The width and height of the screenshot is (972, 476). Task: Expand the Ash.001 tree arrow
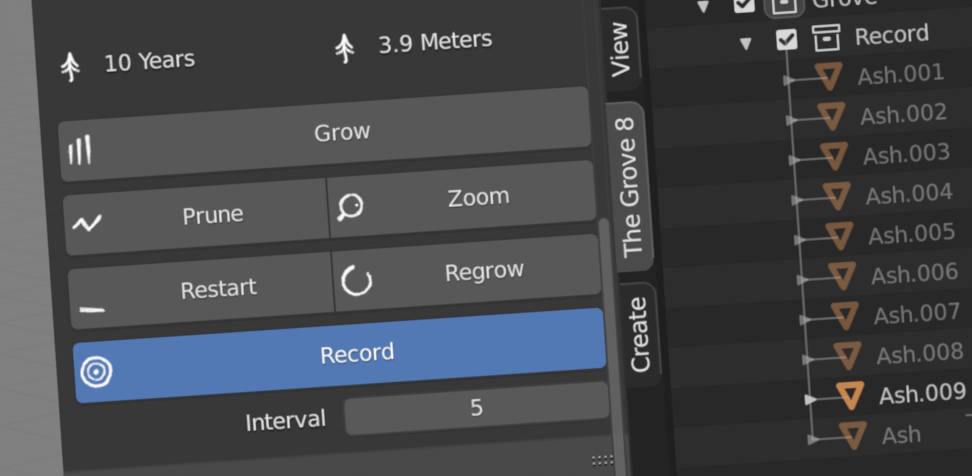[x=789, y=81]
